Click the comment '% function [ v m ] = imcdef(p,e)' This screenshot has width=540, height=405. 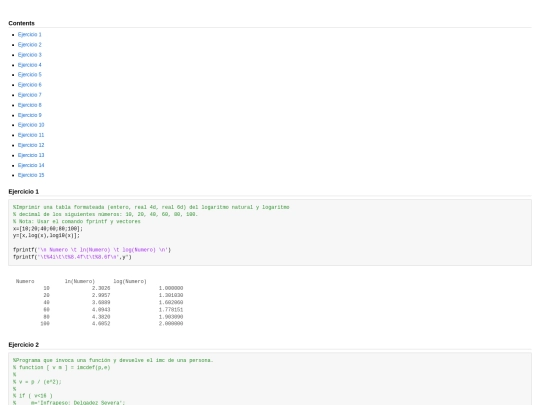tap(62, 367)
